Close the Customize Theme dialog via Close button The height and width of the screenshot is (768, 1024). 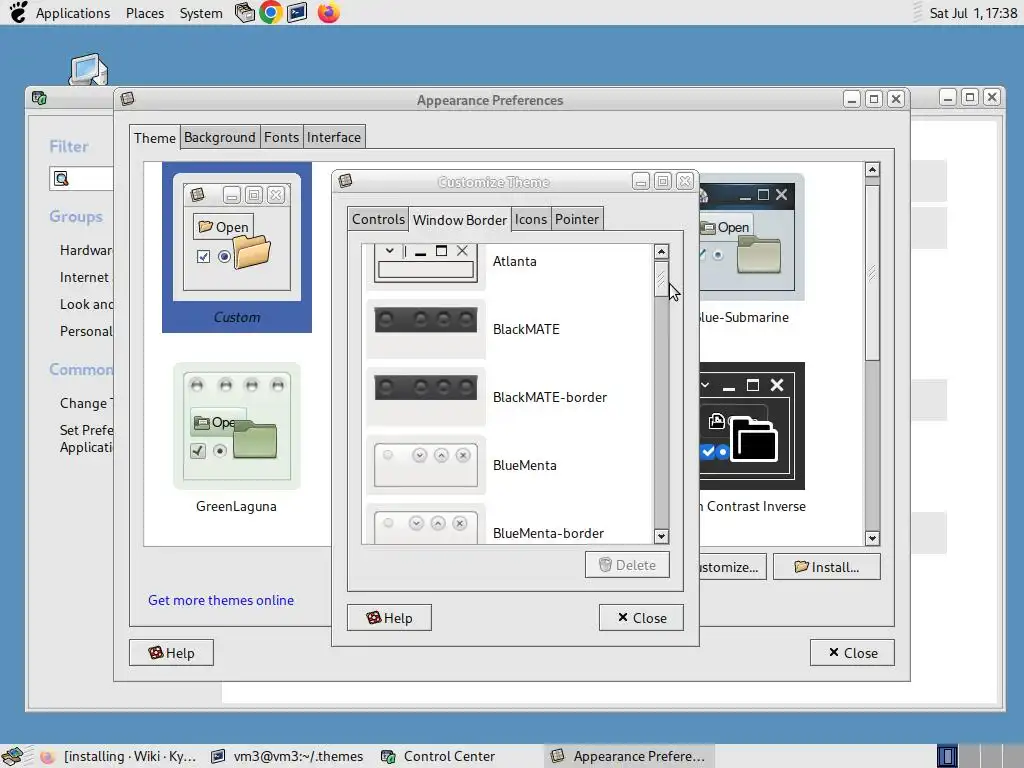click(641, 618)
